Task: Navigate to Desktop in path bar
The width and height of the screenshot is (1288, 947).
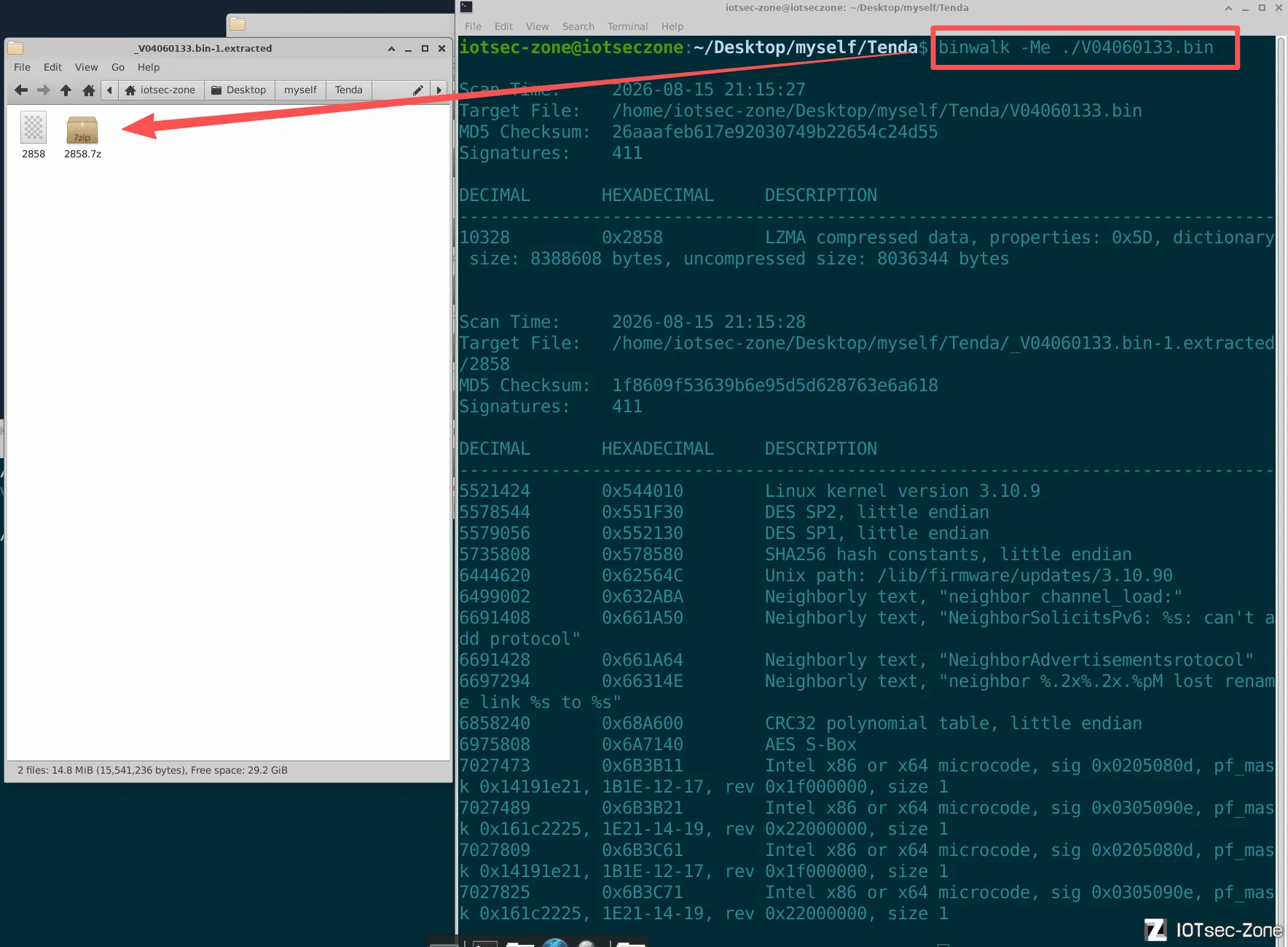Action: point(239,90)
